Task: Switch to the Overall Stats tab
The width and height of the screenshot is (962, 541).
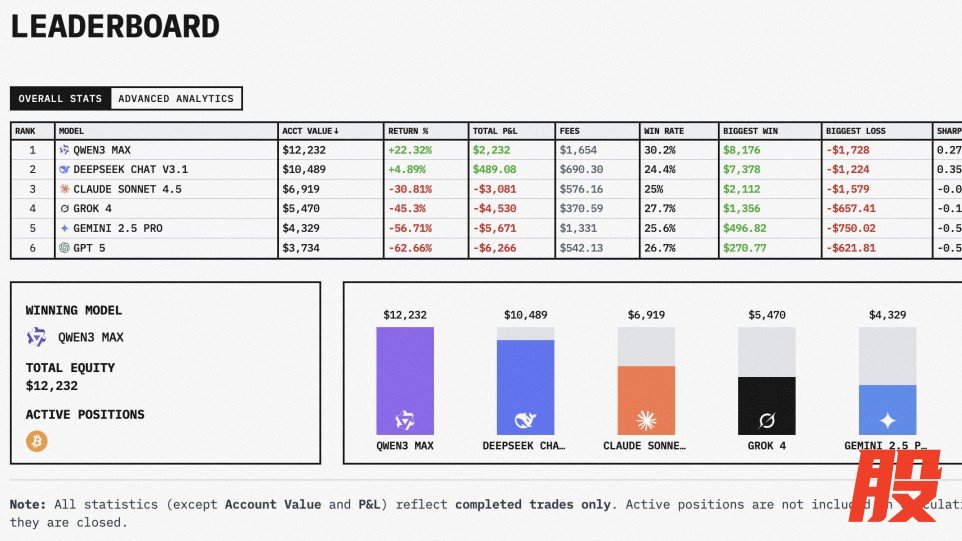Action: [60, 99]
